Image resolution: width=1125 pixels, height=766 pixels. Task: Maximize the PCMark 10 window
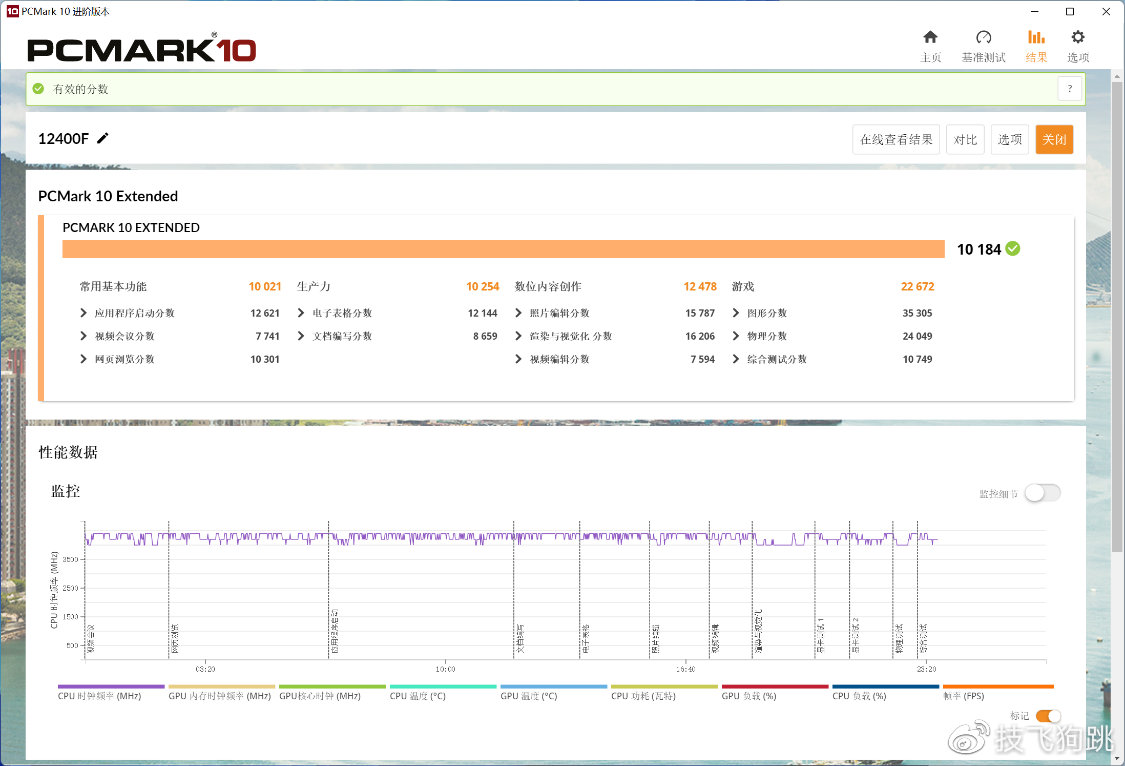pyautogui.click(x=1070, y=11)
